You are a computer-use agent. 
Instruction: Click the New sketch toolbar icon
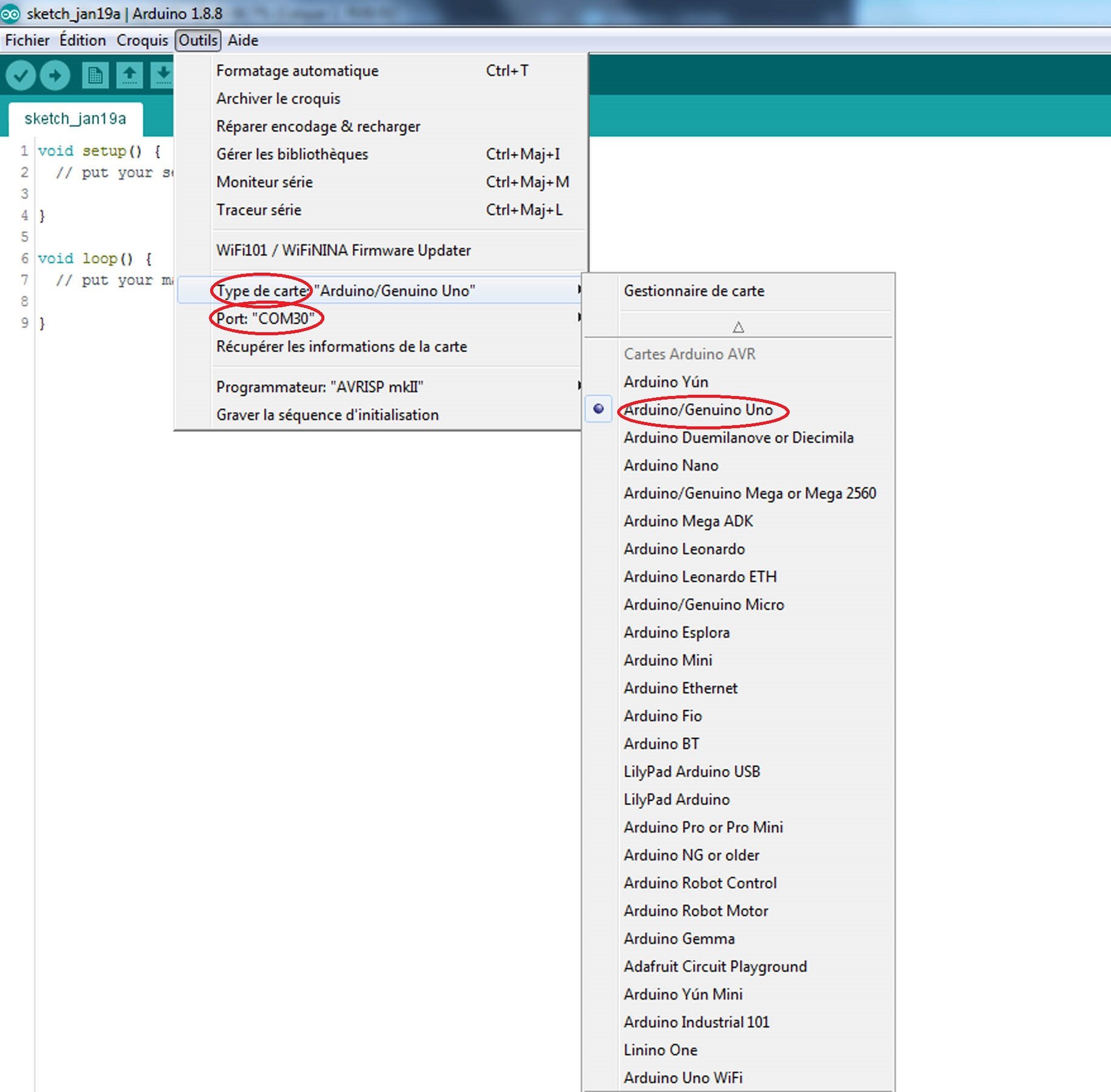pyautogui.click(x=95, y=75)
